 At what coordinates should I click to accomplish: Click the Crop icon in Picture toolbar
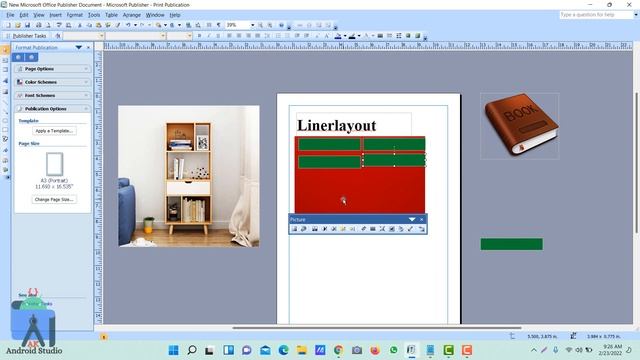point(363,229)
